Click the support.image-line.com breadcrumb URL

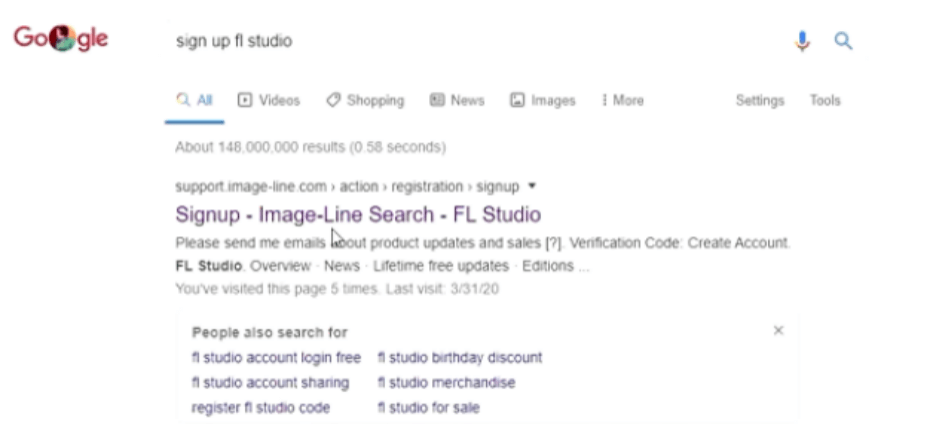coord(347,187)
